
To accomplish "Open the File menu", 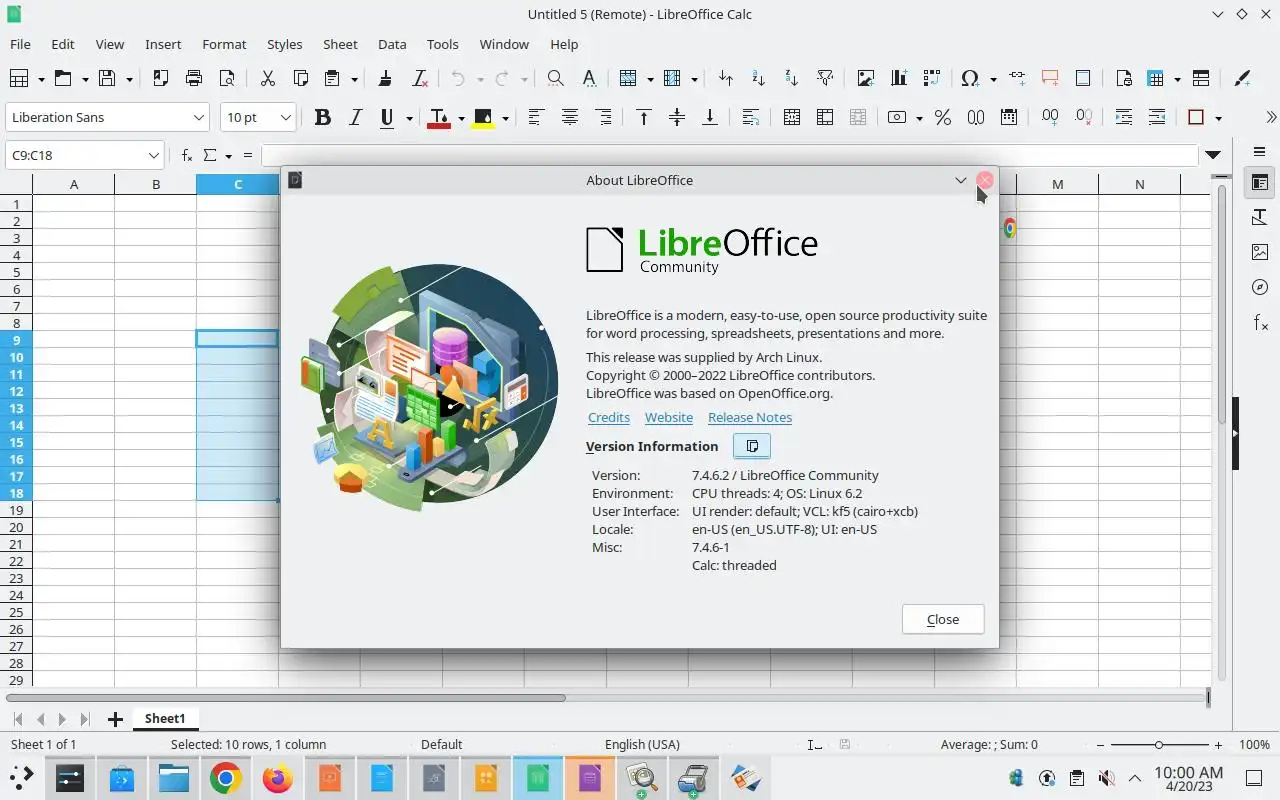I will [x=20, y=44].
